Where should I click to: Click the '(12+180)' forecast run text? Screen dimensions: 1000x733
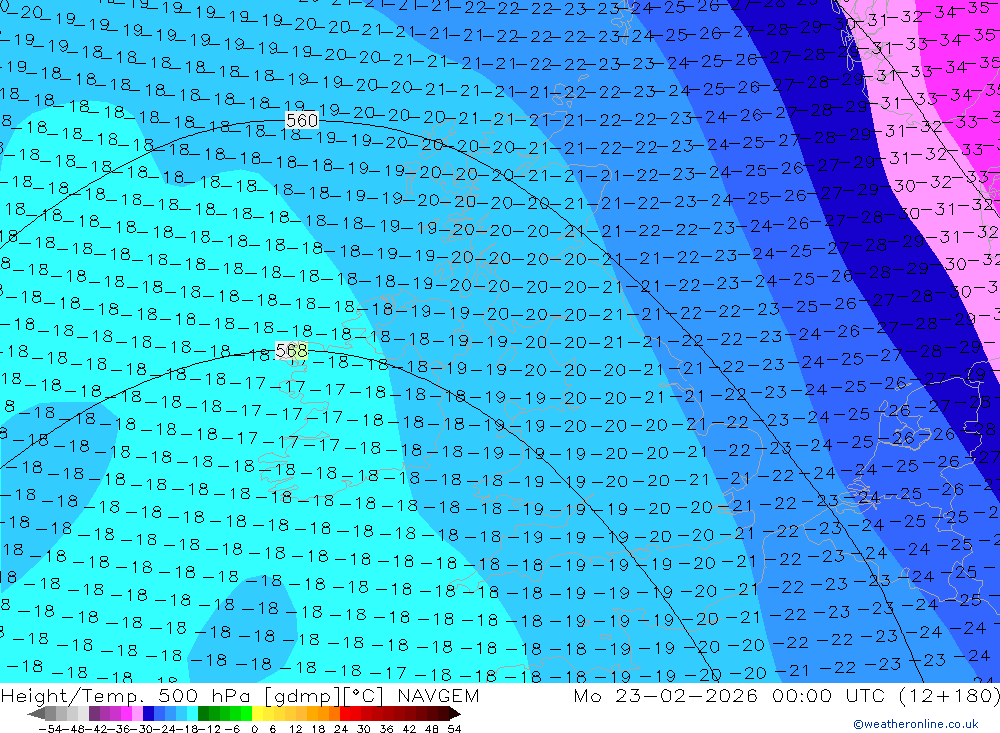coord(949,695)
